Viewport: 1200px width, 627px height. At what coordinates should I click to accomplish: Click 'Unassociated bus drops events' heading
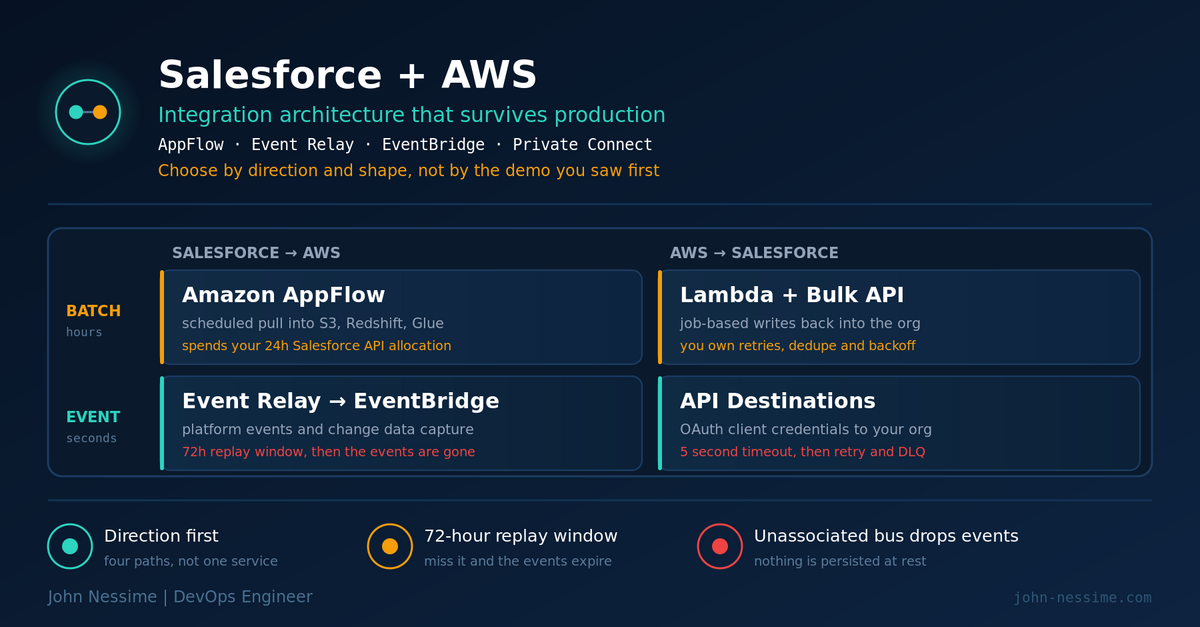886,536
